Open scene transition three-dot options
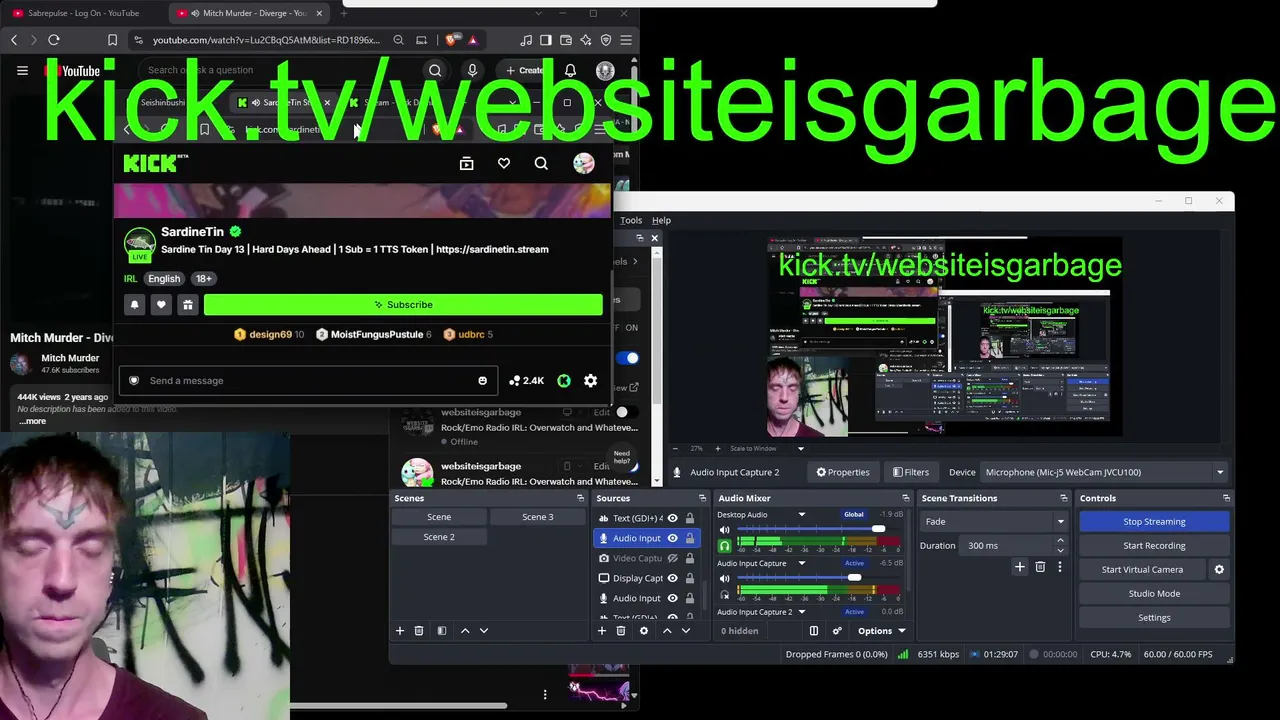This screenshot has height=720, width=1280. [x=1060, y=567]
